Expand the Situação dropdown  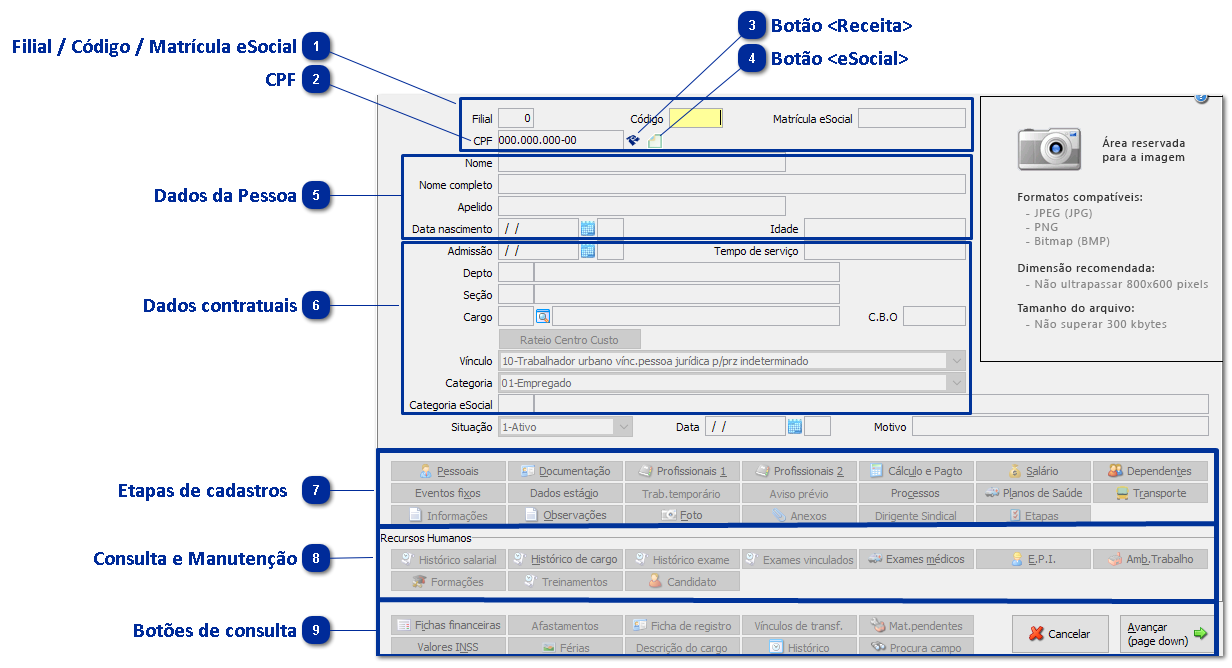[x=623, y=426]
